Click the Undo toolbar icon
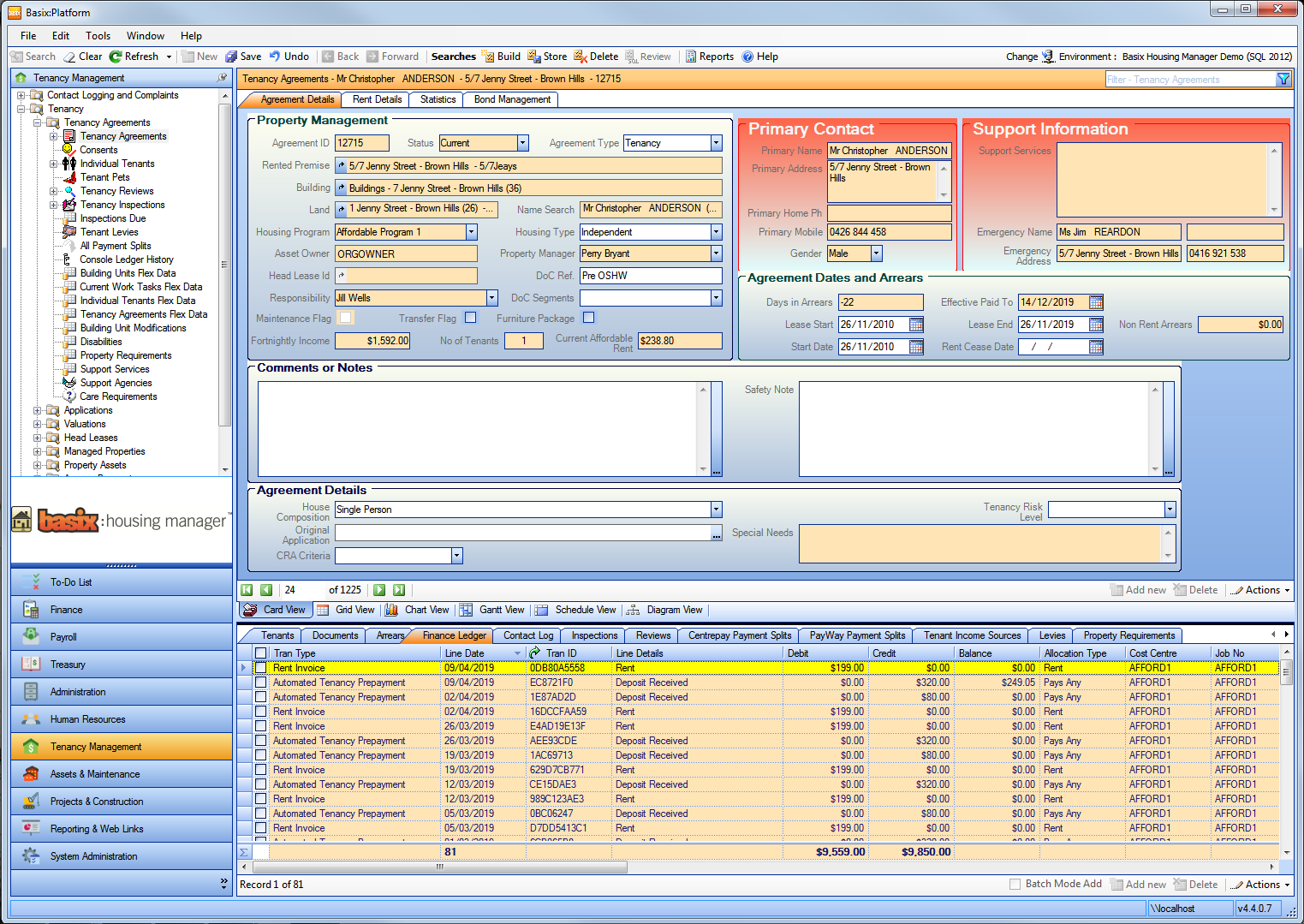1304x924 pixels. pos(289,57)
